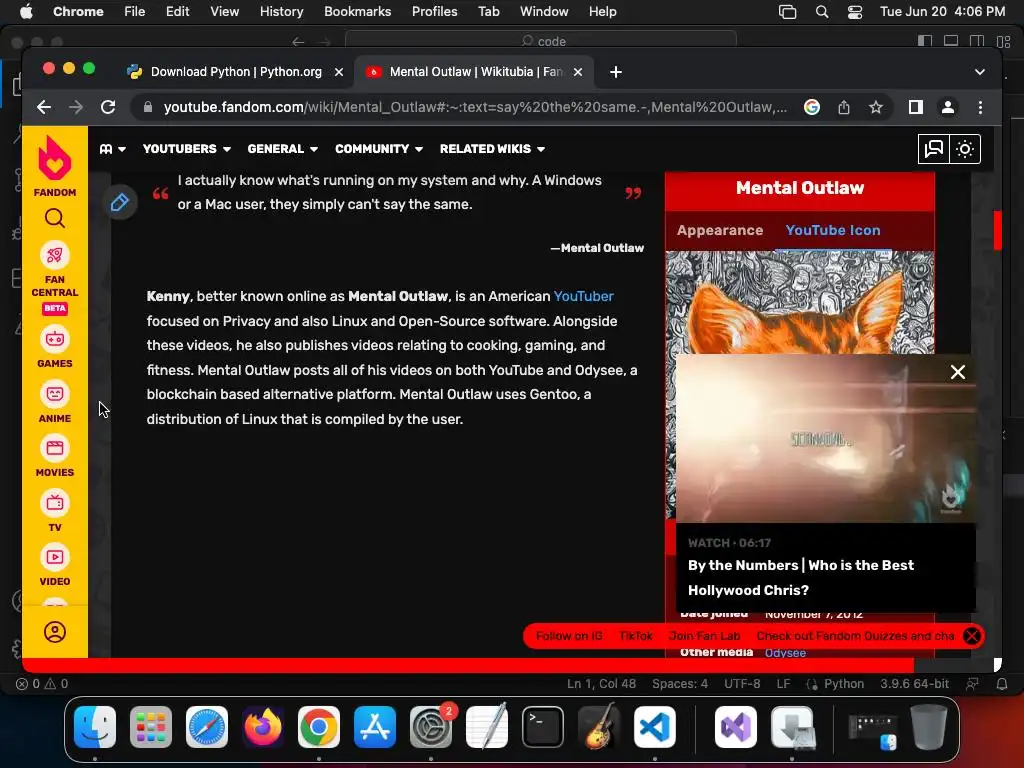Image resolution: width=1024 pixels, height=768 pixels.
Task: Click the Google icon in address bar
Action: 812,107
